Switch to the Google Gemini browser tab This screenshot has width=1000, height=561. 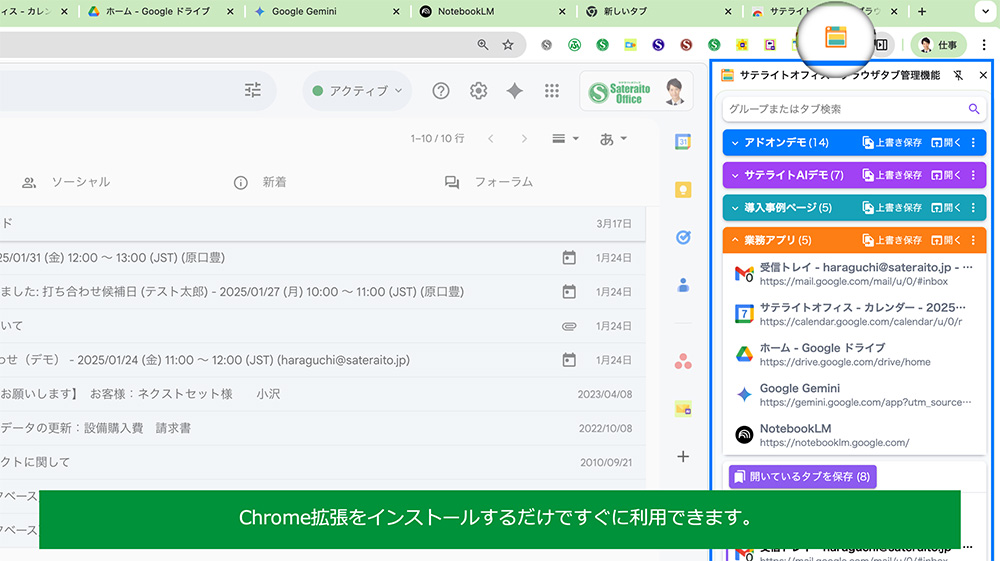point(304,11)
